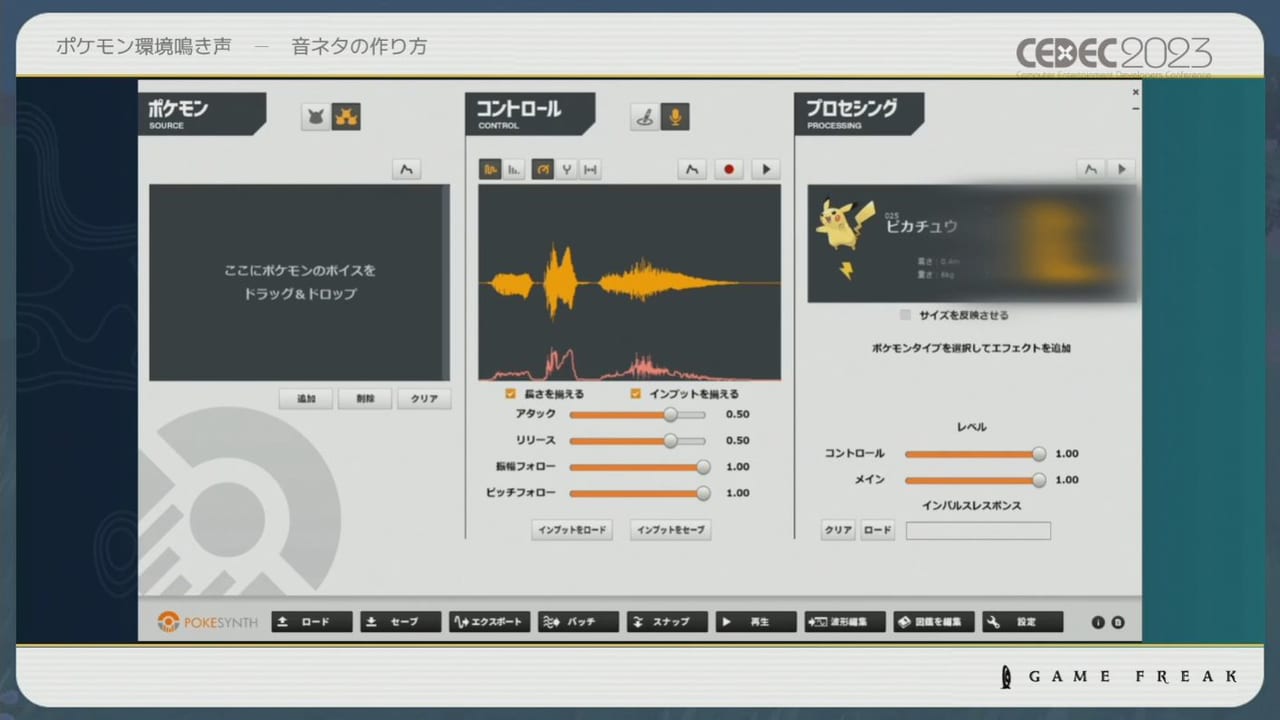
Task: Adjust the メイン level slider
Action: [x=975, y=480]
